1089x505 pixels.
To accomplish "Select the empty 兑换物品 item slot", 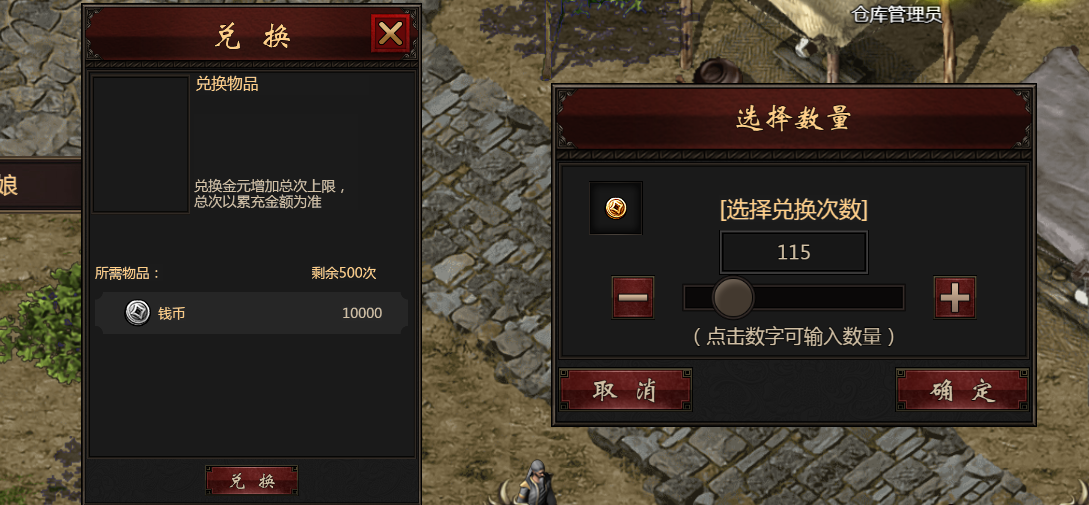I will 141,144.
